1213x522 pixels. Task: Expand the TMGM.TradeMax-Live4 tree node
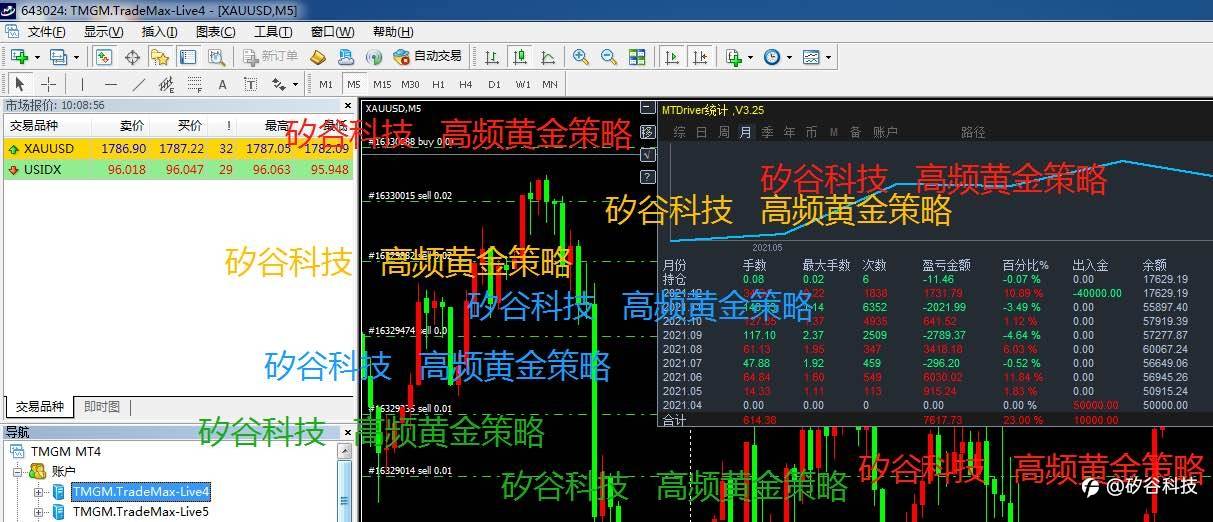39,492
